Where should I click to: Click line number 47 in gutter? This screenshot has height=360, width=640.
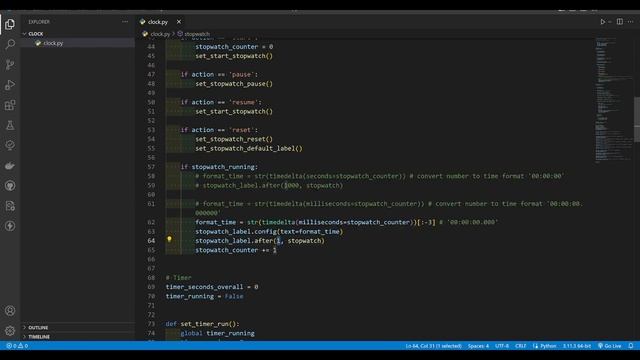(x=151, y=74)
